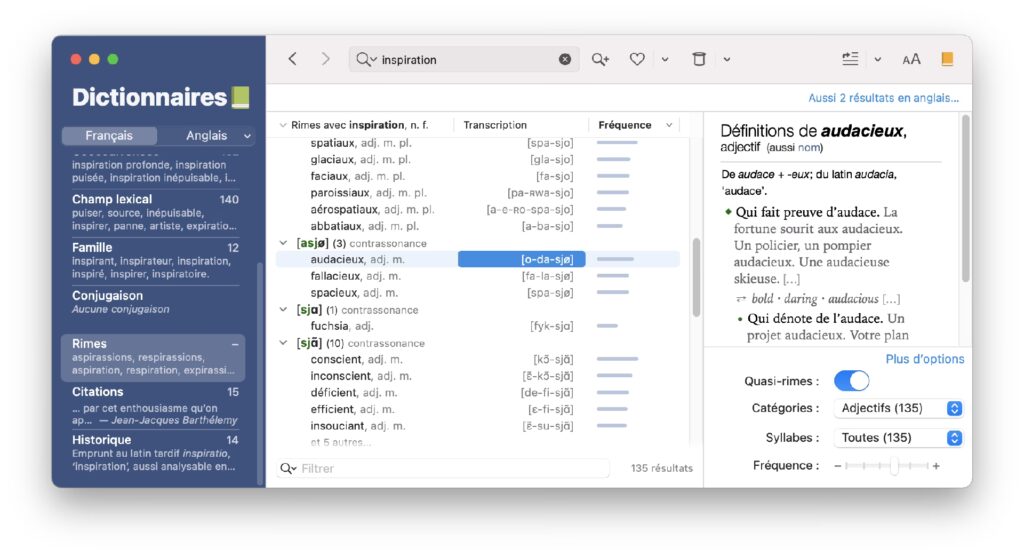Click the Plus d'options link
The image size is (1024, 556).
pos(924,359)
